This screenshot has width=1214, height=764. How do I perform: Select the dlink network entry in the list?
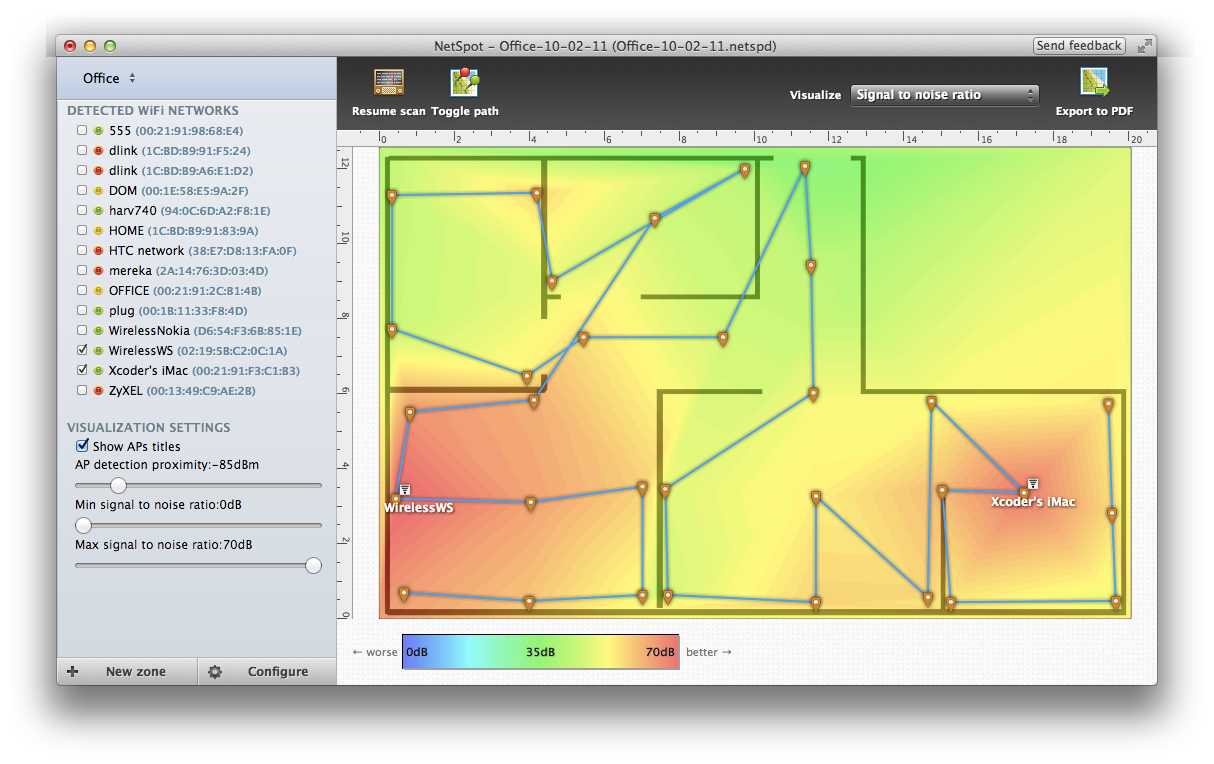pos(122,150)
